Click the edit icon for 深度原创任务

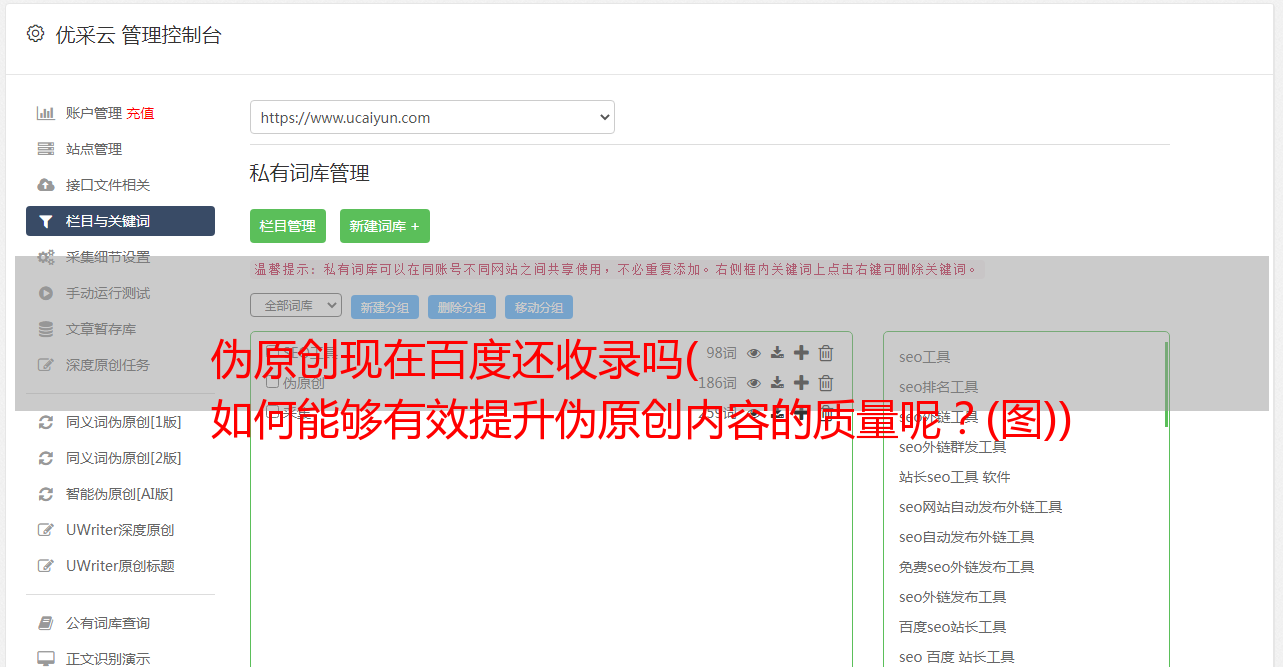(46, 365)
